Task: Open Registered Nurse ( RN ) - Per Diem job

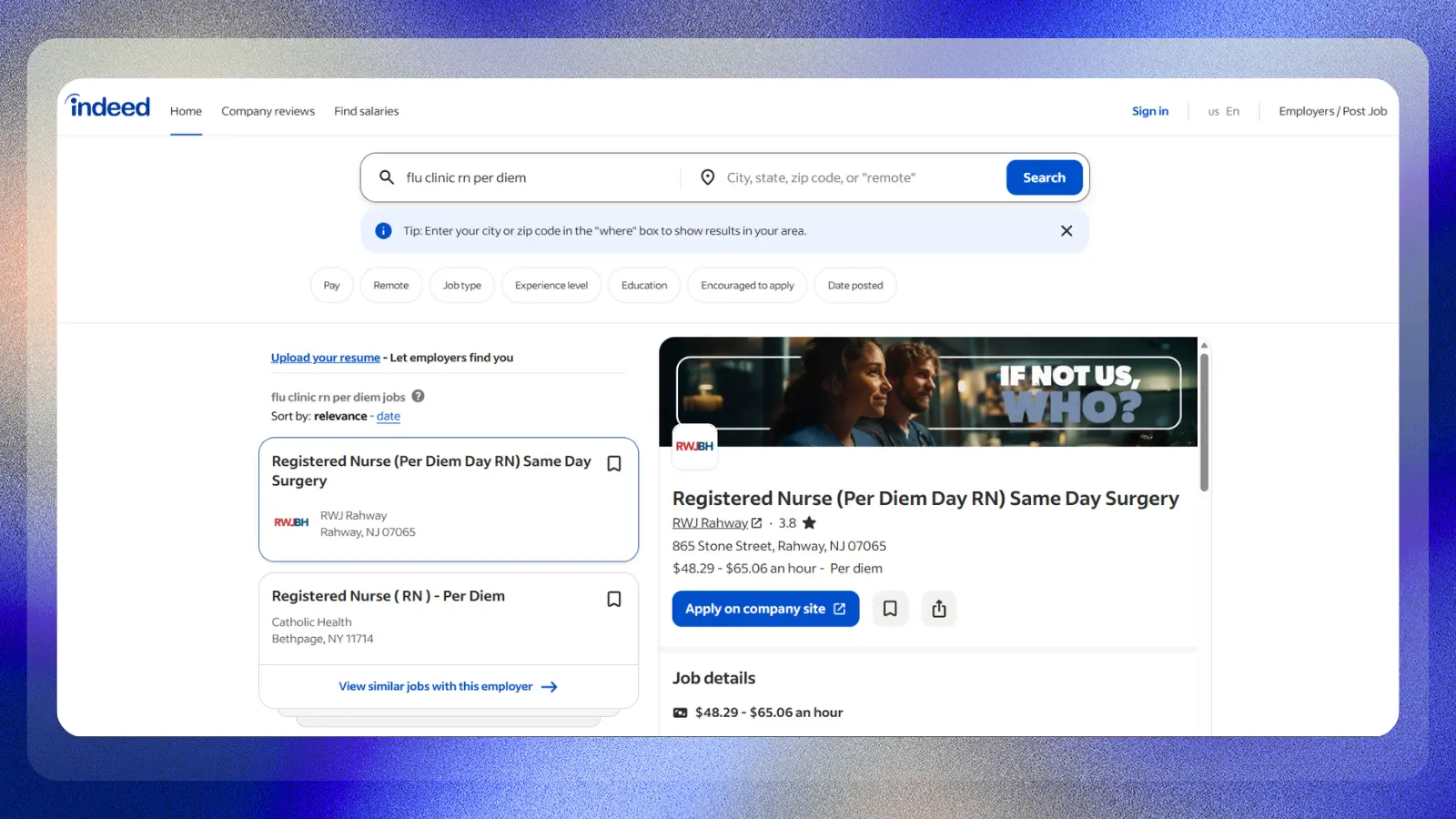Action: point(389,596)
